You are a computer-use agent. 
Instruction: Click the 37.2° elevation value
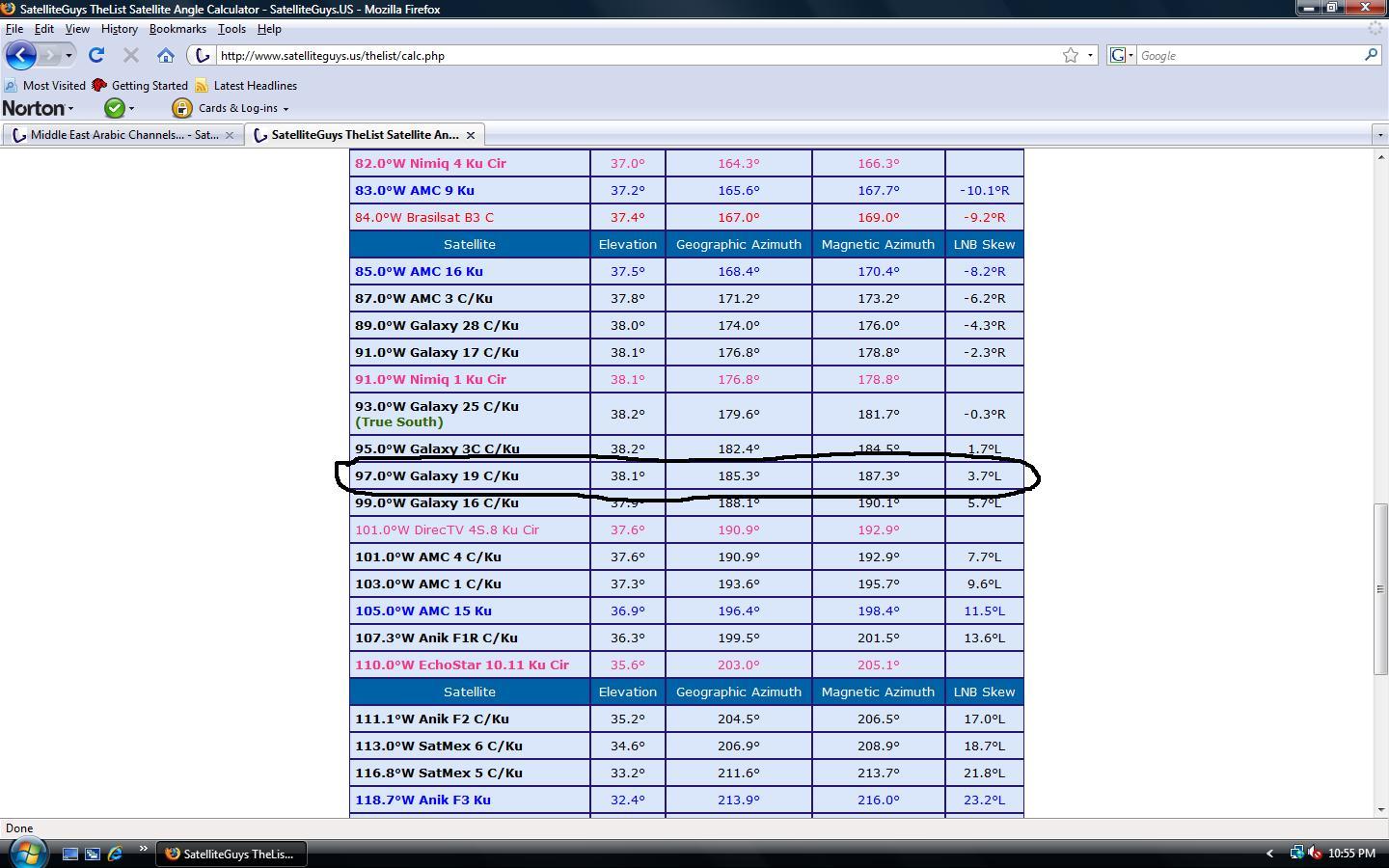pos(627,190)
